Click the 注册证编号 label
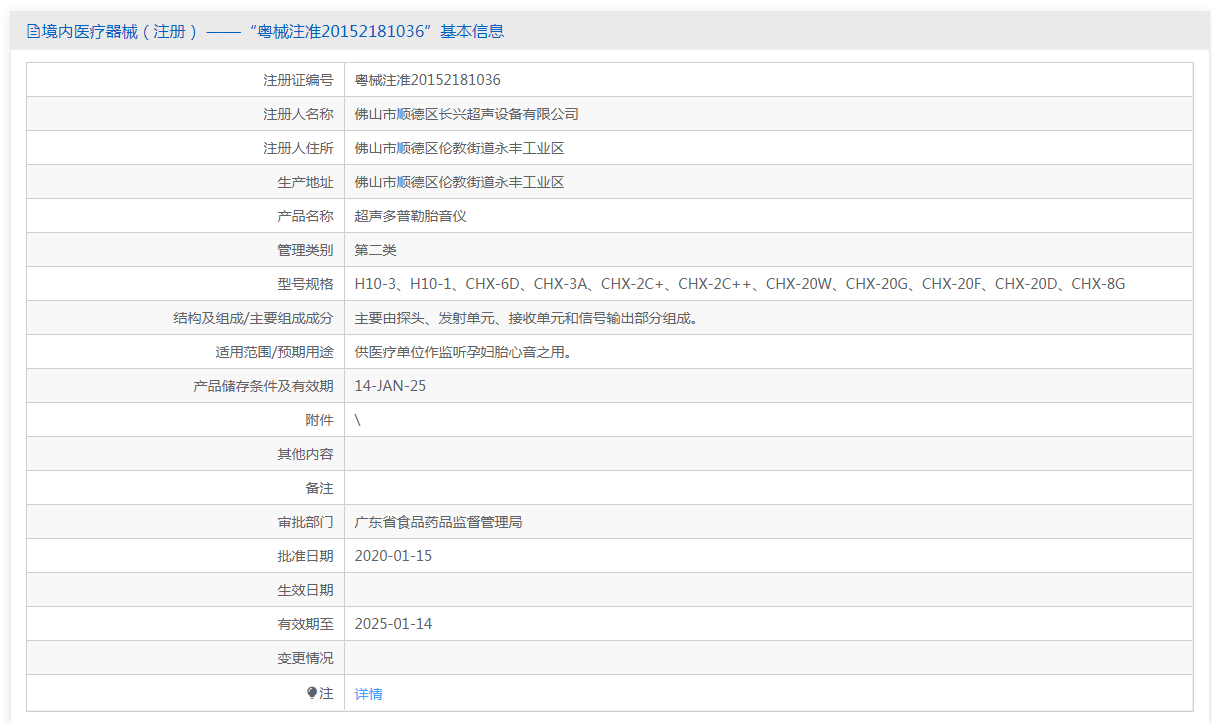1212x723 pixels. pyautogui.click(x=298, y=80)
